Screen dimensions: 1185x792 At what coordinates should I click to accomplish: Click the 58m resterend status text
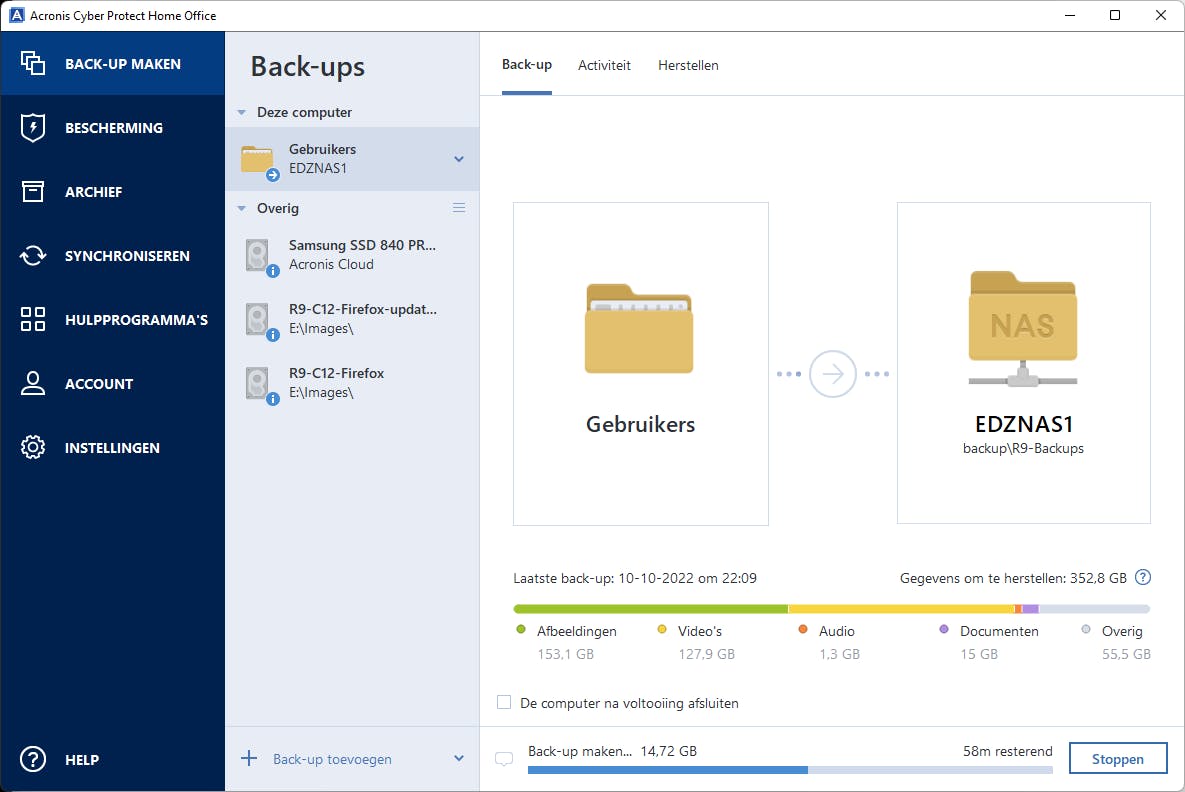(1007, 751)
